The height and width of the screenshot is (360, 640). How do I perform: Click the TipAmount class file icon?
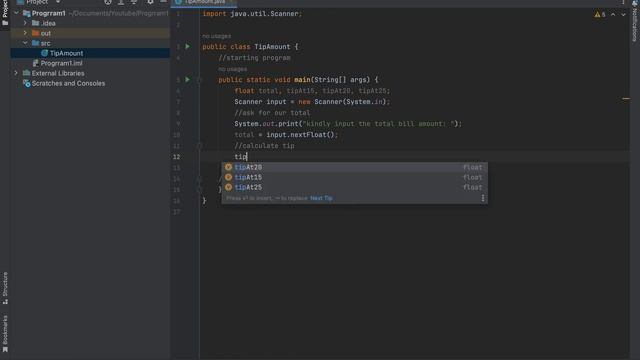44,53
